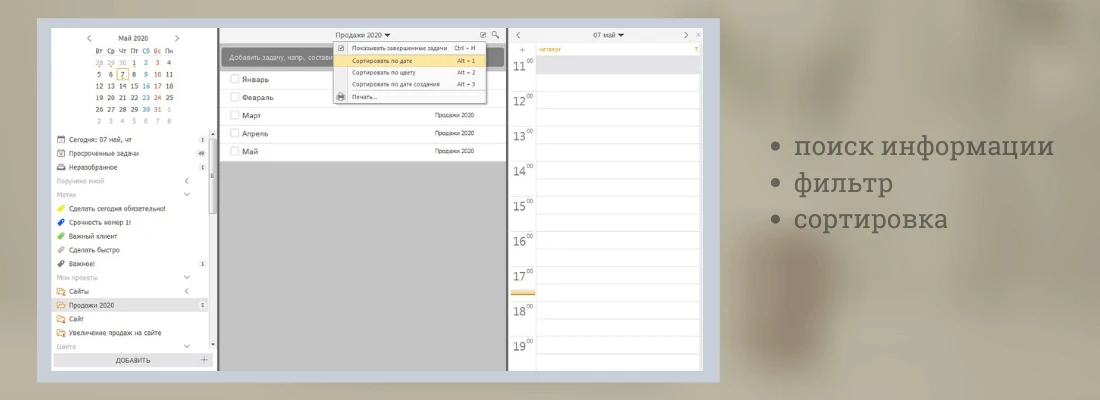Go to next month in mini calendar
Screen dimensions: 1100x400
coord(177,37)
